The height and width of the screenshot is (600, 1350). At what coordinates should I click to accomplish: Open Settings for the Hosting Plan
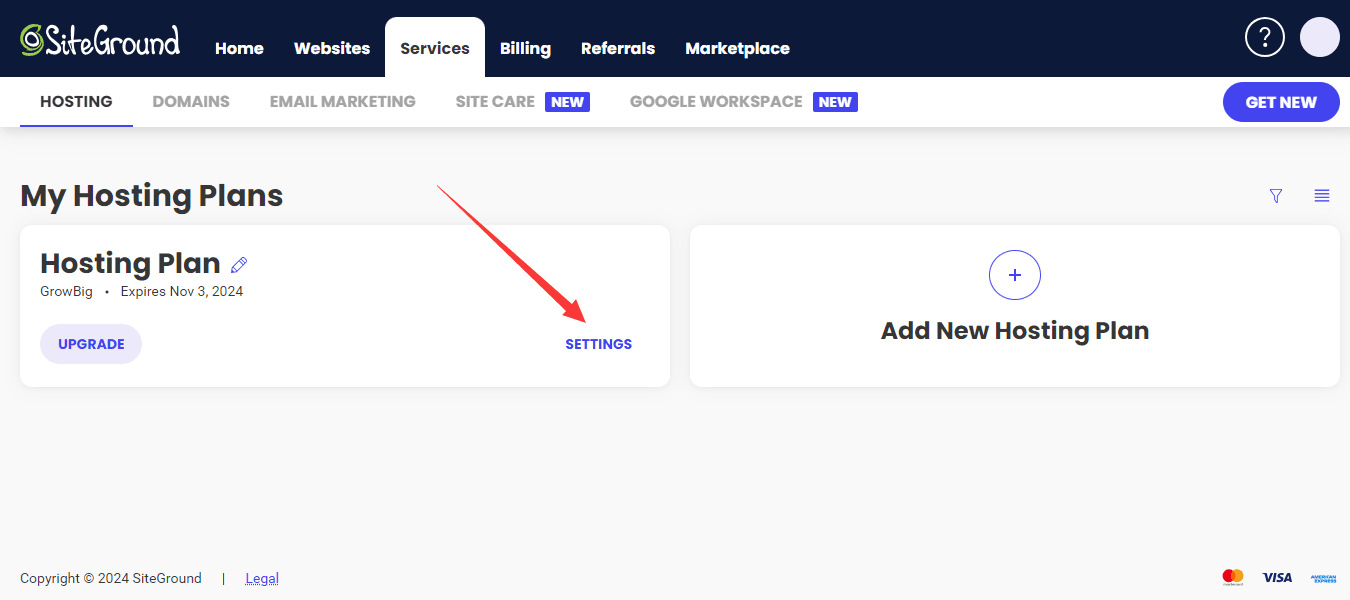(598, 344)
